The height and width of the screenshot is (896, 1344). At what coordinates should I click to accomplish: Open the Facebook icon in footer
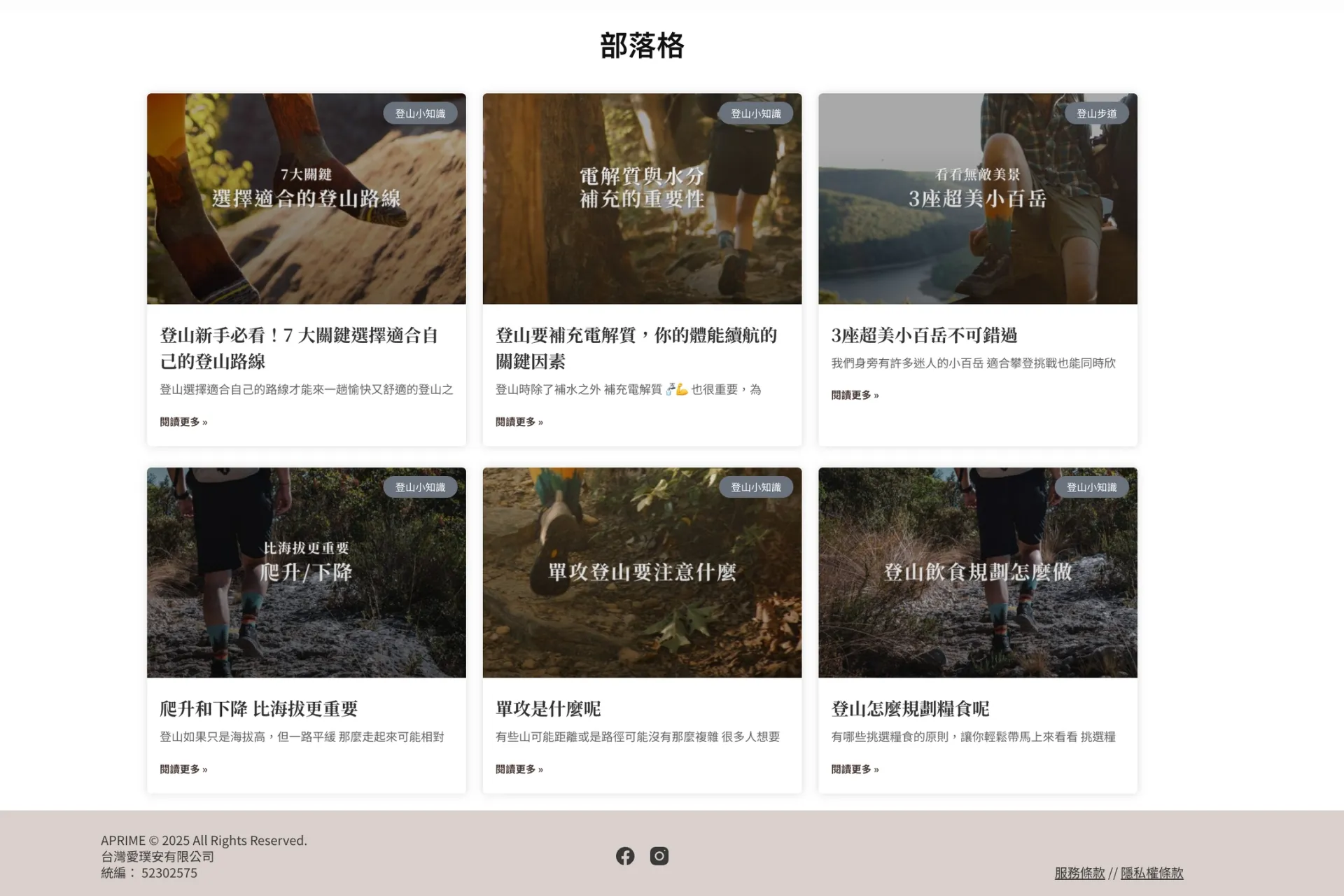625,856
